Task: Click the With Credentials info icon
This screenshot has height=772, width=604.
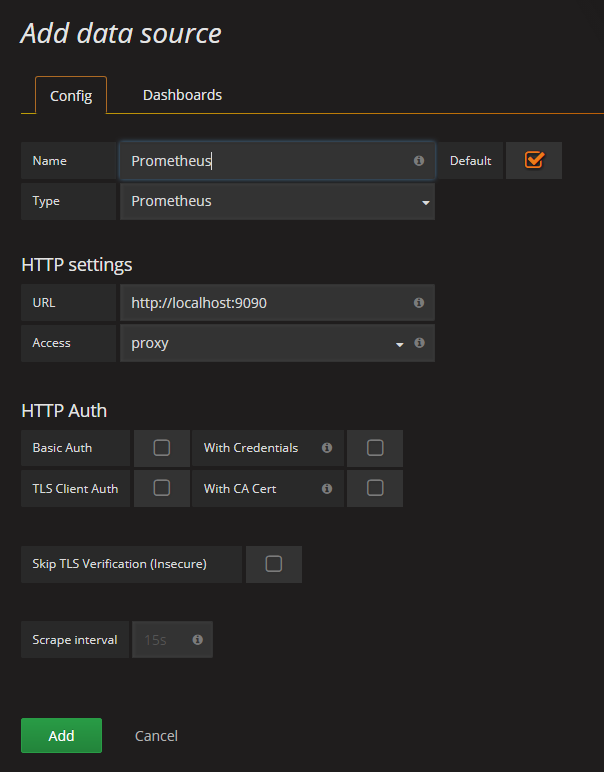Action: [327, 448]
